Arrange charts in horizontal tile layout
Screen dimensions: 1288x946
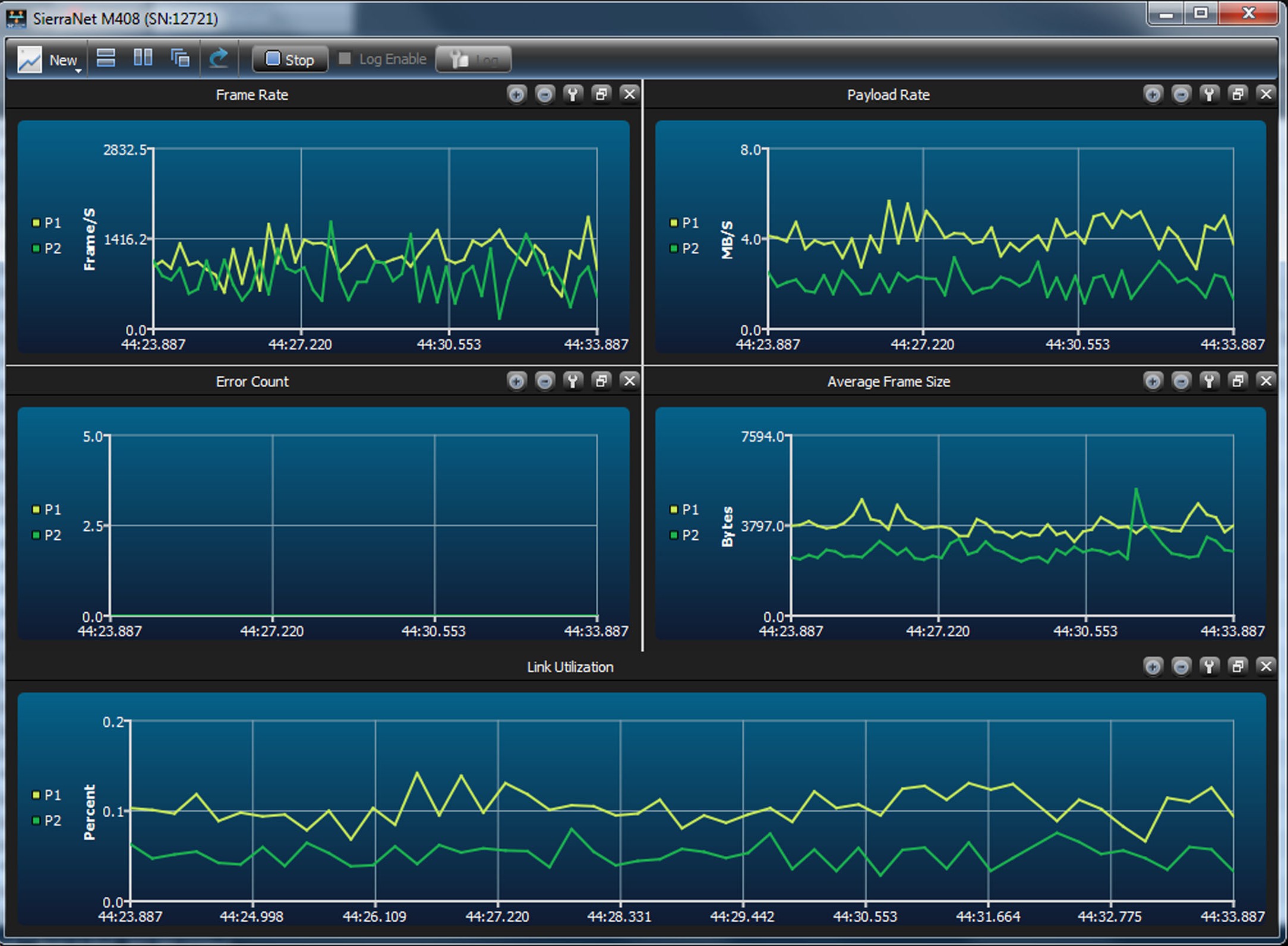(x=106, y=58)
